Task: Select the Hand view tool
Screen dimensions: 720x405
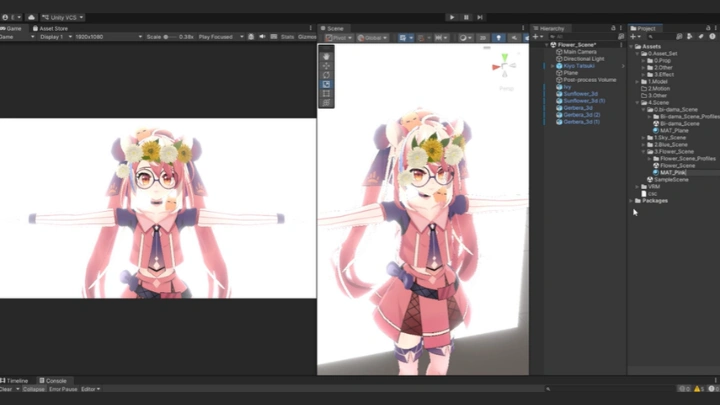Action: pyautogui.click(x=326, y=56)
